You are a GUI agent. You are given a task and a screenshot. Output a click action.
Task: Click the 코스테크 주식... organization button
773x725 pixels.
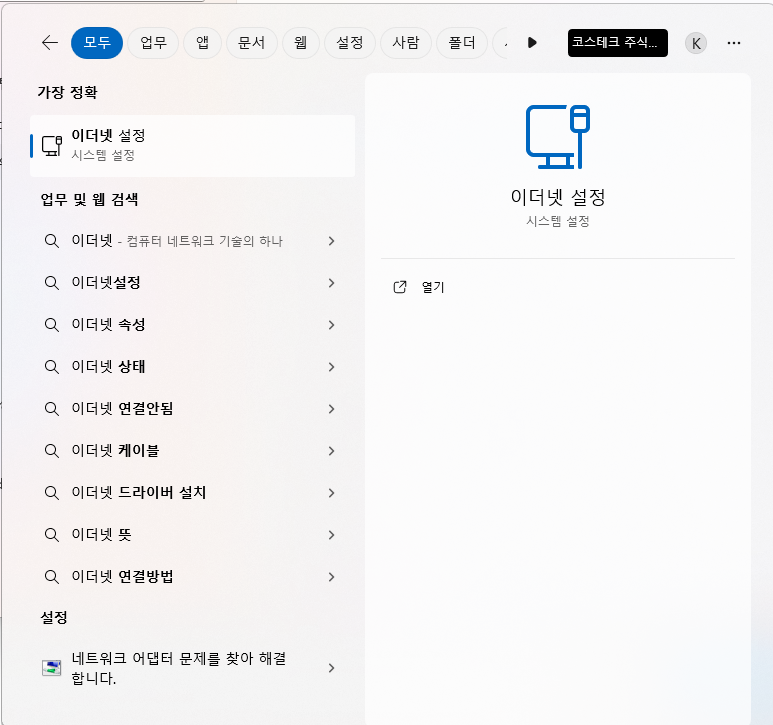[x=618, y=43]
